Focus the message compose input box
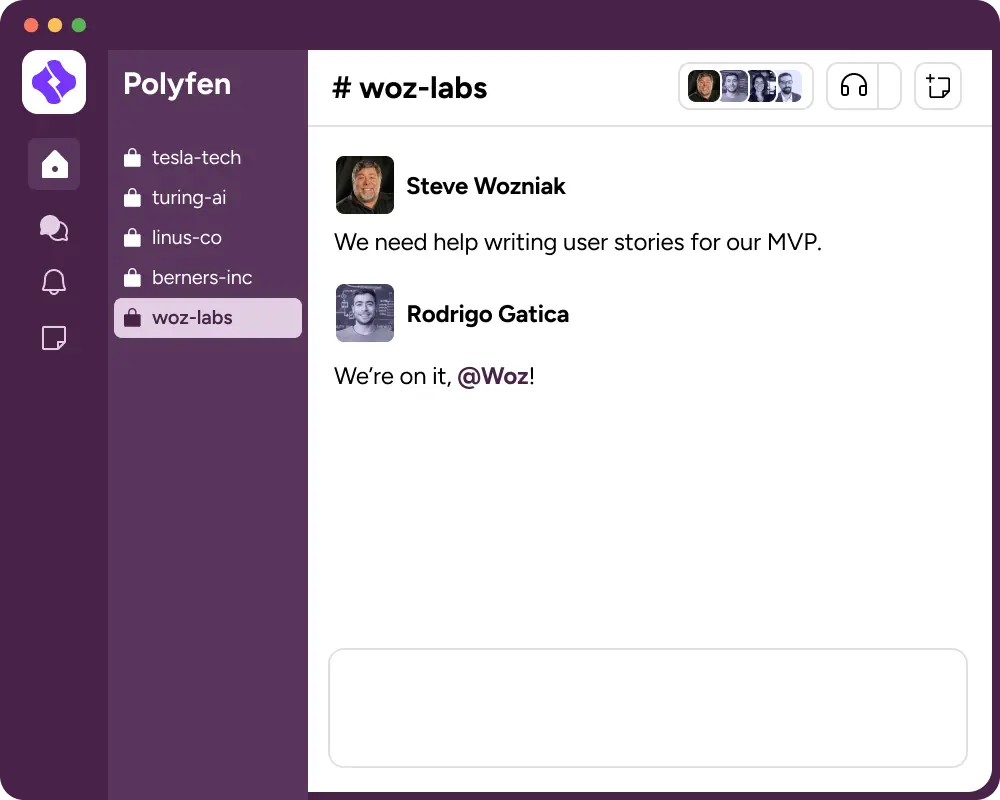 (648, 708)
